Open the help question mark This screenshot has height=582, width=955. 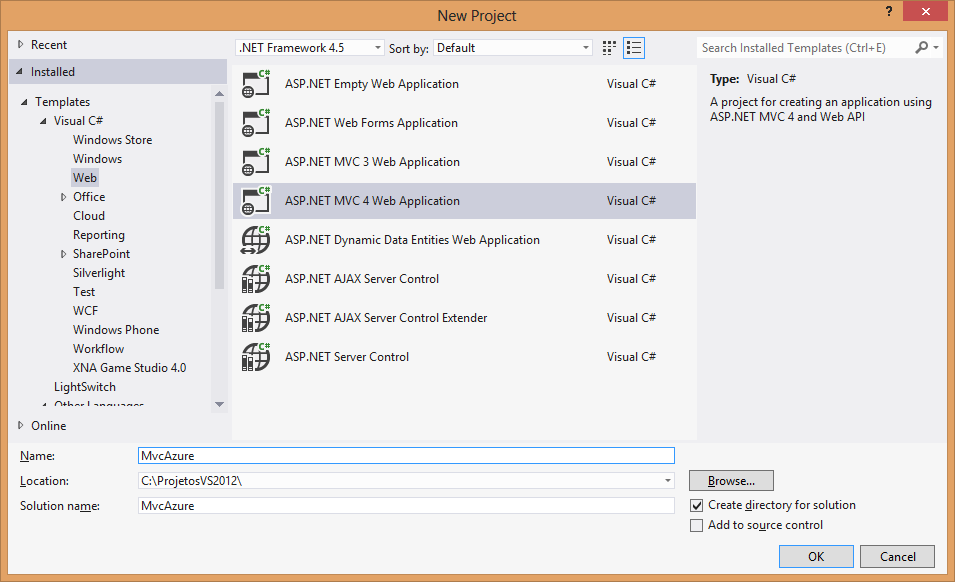889,12
